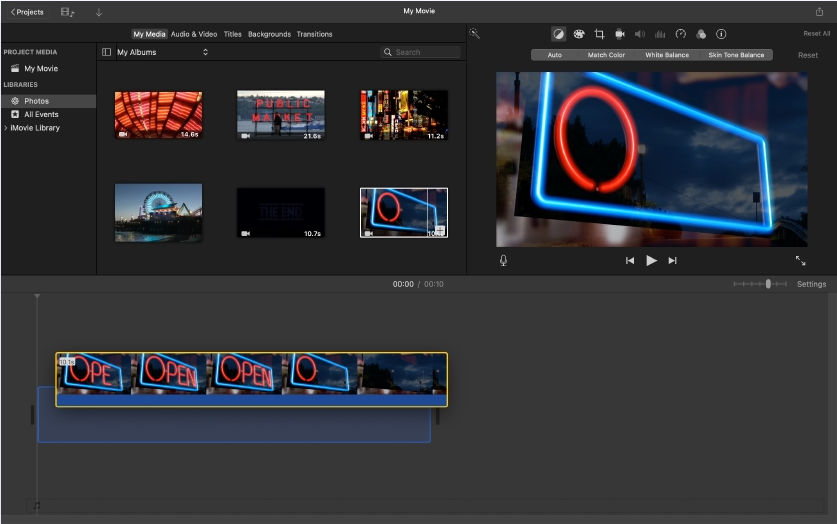Select the cropping tool
Viewport: 837px width, 524px height.
[599, 34]
